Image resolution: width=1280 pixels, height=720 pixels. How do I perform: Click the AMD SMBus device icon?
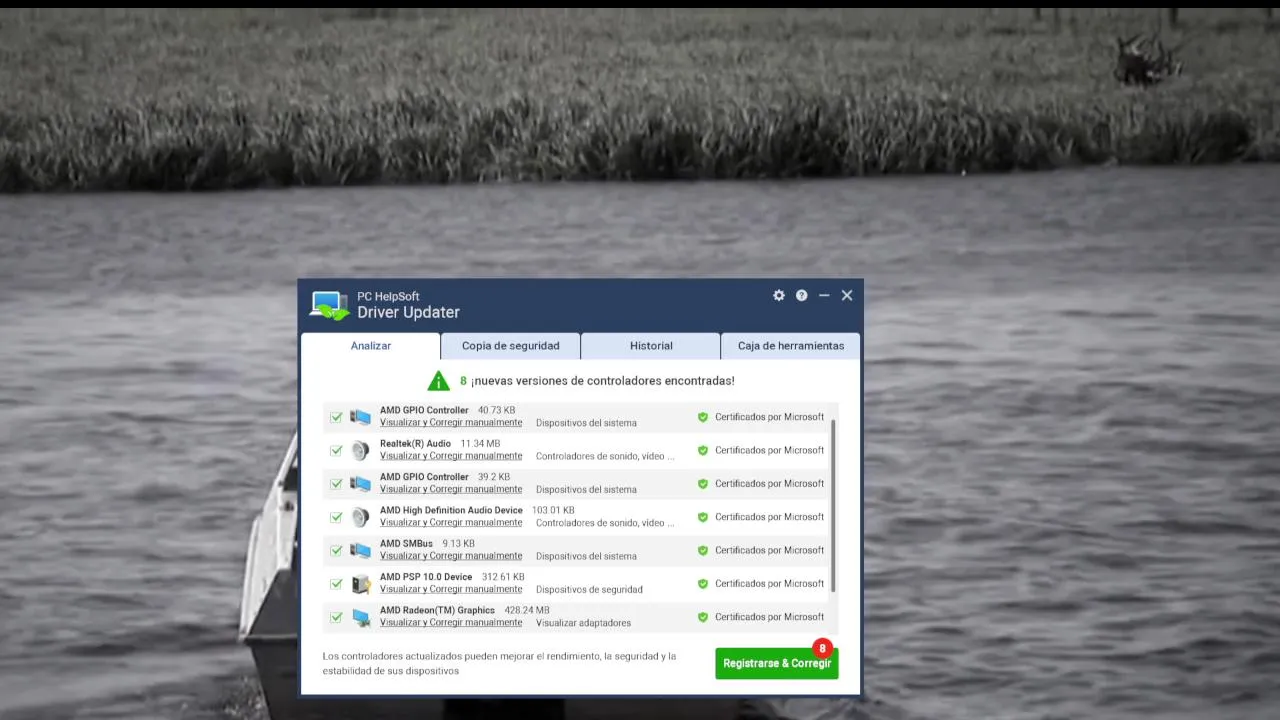coord(360,550)
